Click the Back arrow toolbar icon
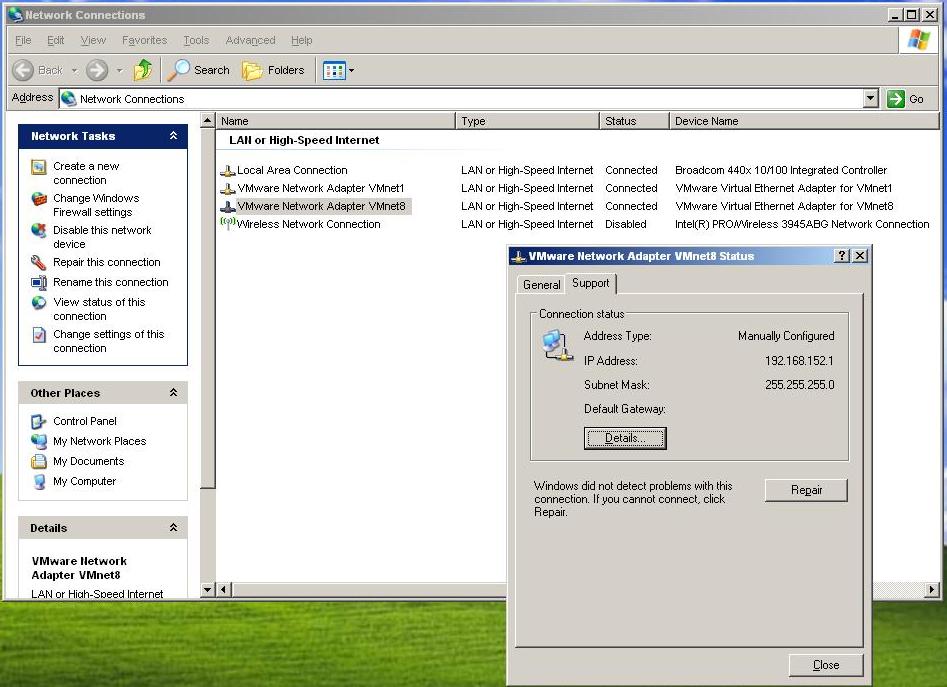The height and width of the screenshot is (687, 947). [23, 70]
